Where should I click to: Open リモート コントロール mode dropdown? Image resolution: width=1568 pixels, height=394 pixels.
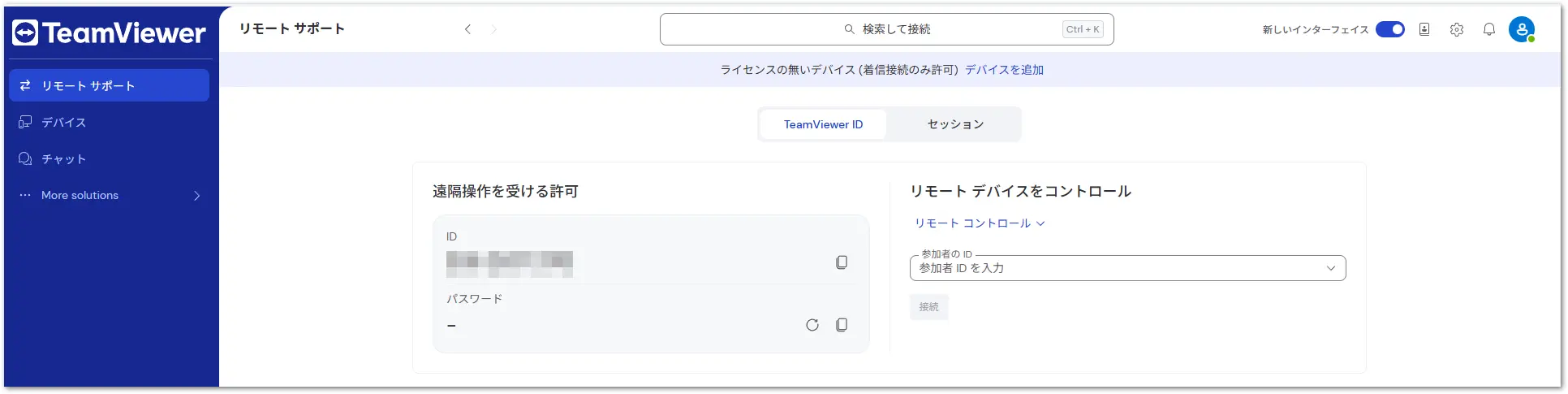[x=980, y=223]
